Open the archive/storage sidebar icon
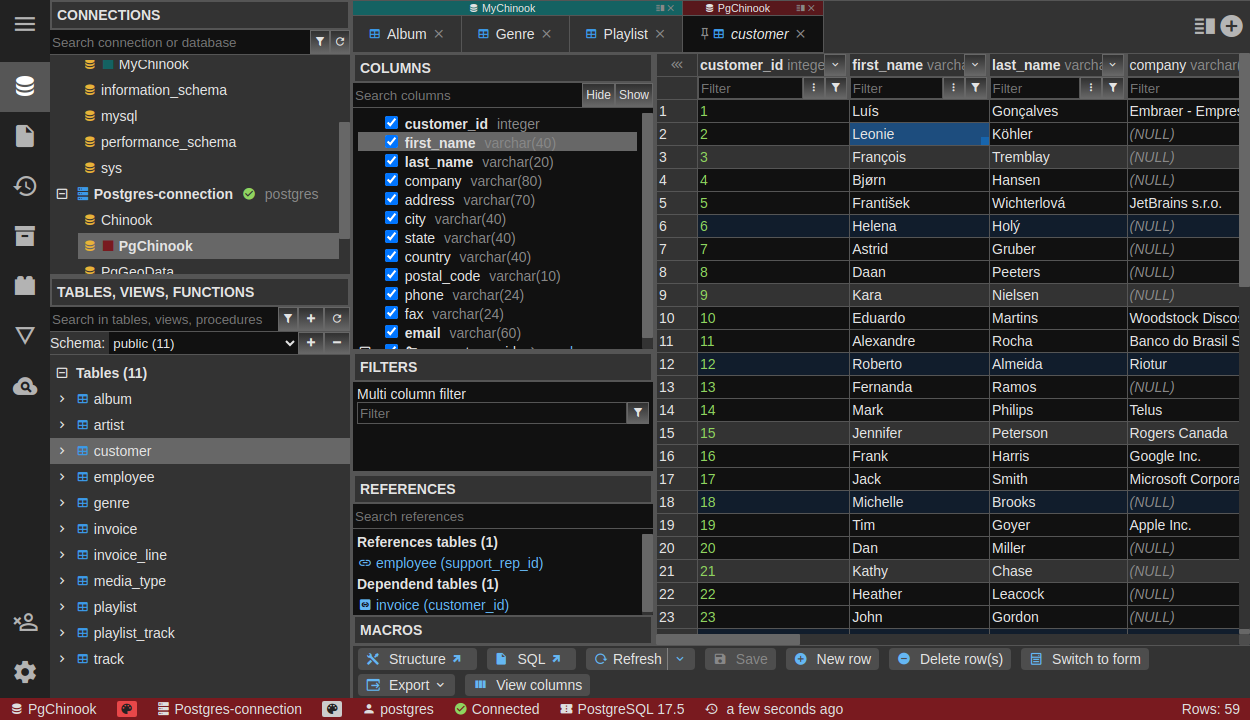The image size is (1250, 720). [25, 236]
